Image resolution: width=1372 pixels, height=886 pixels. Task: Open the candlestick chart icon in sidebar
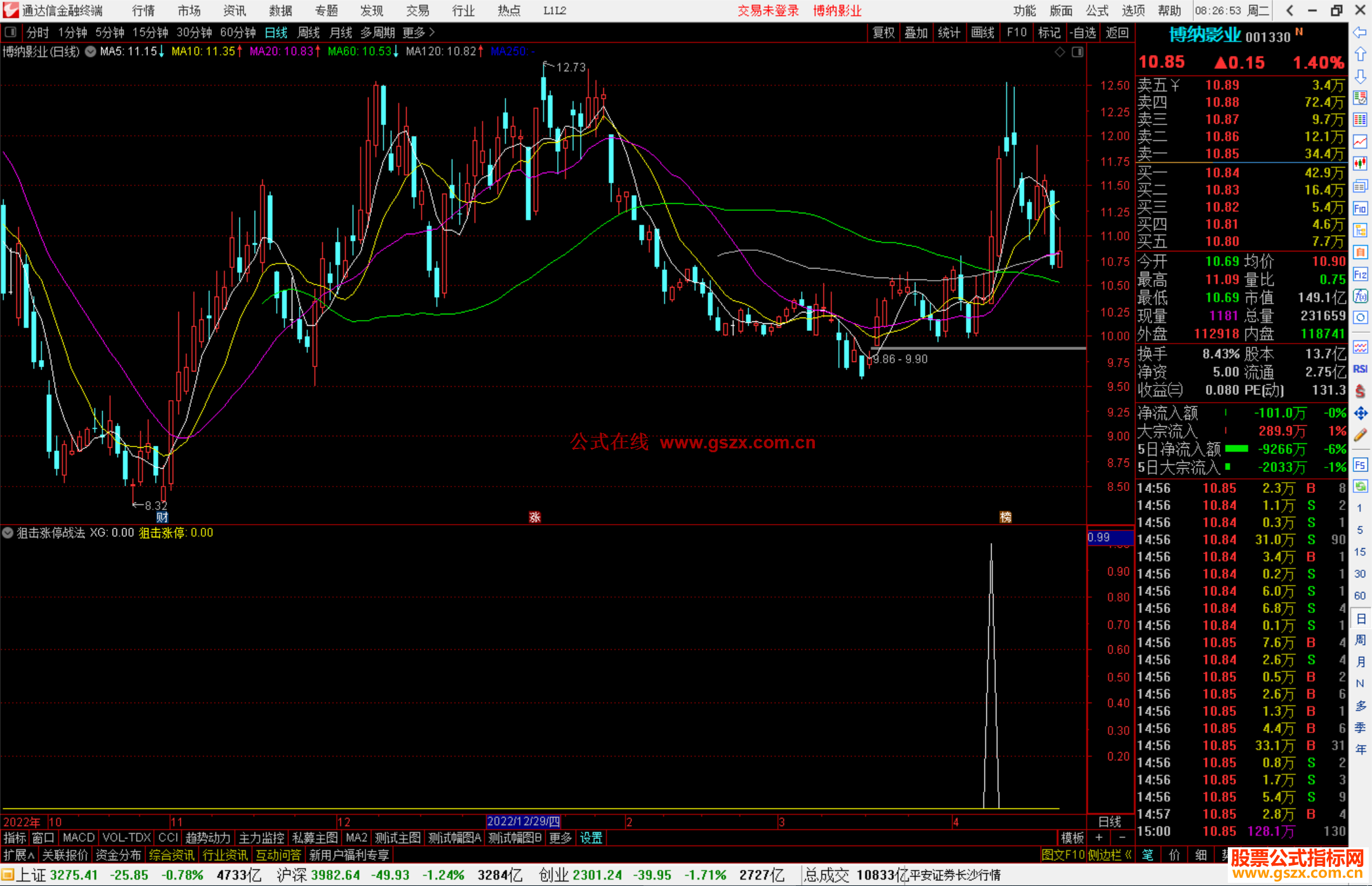tap(1360, 163)
